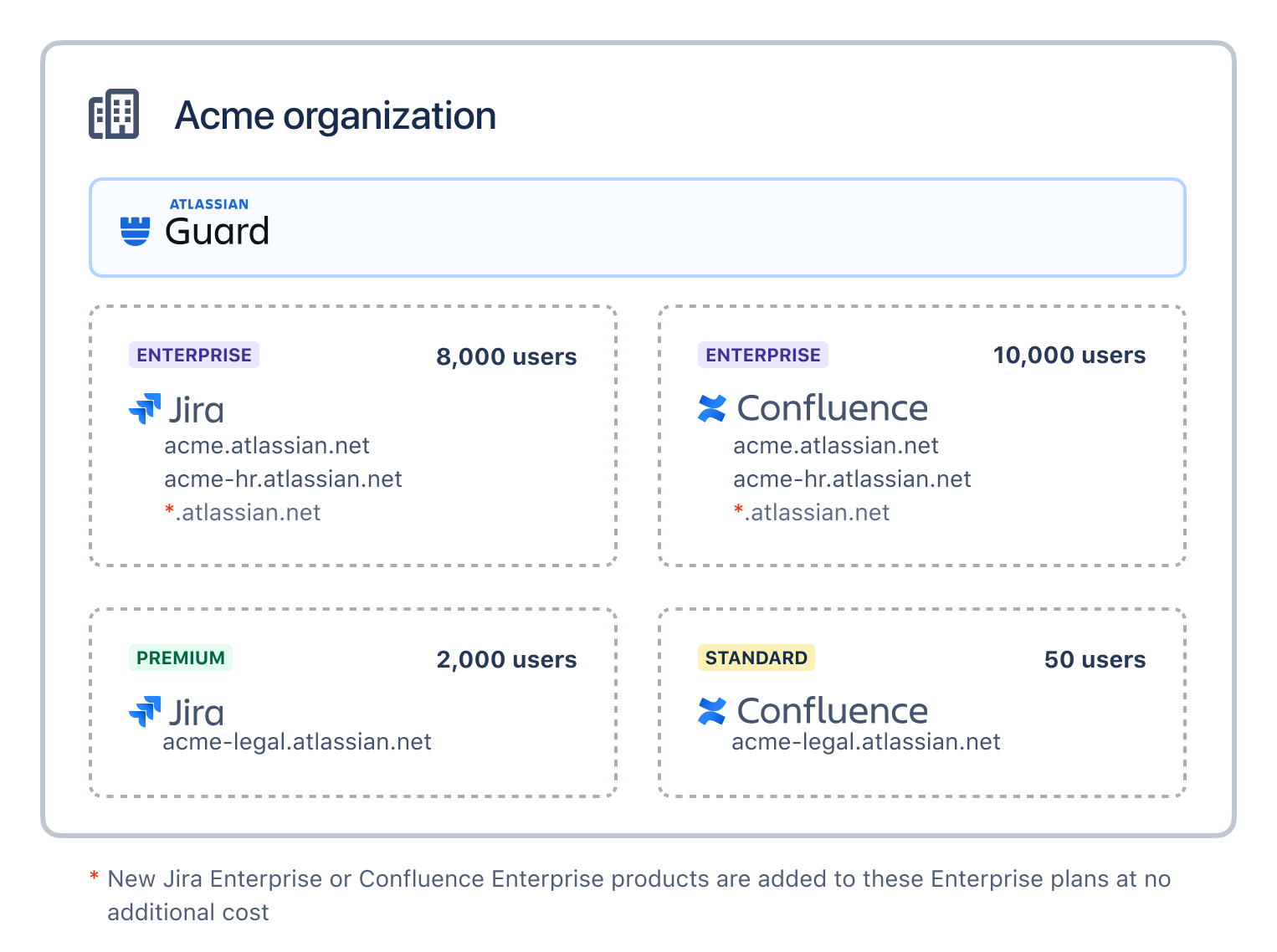Click the 50 users count
1277x952 pixels.
coord(1095,659)
